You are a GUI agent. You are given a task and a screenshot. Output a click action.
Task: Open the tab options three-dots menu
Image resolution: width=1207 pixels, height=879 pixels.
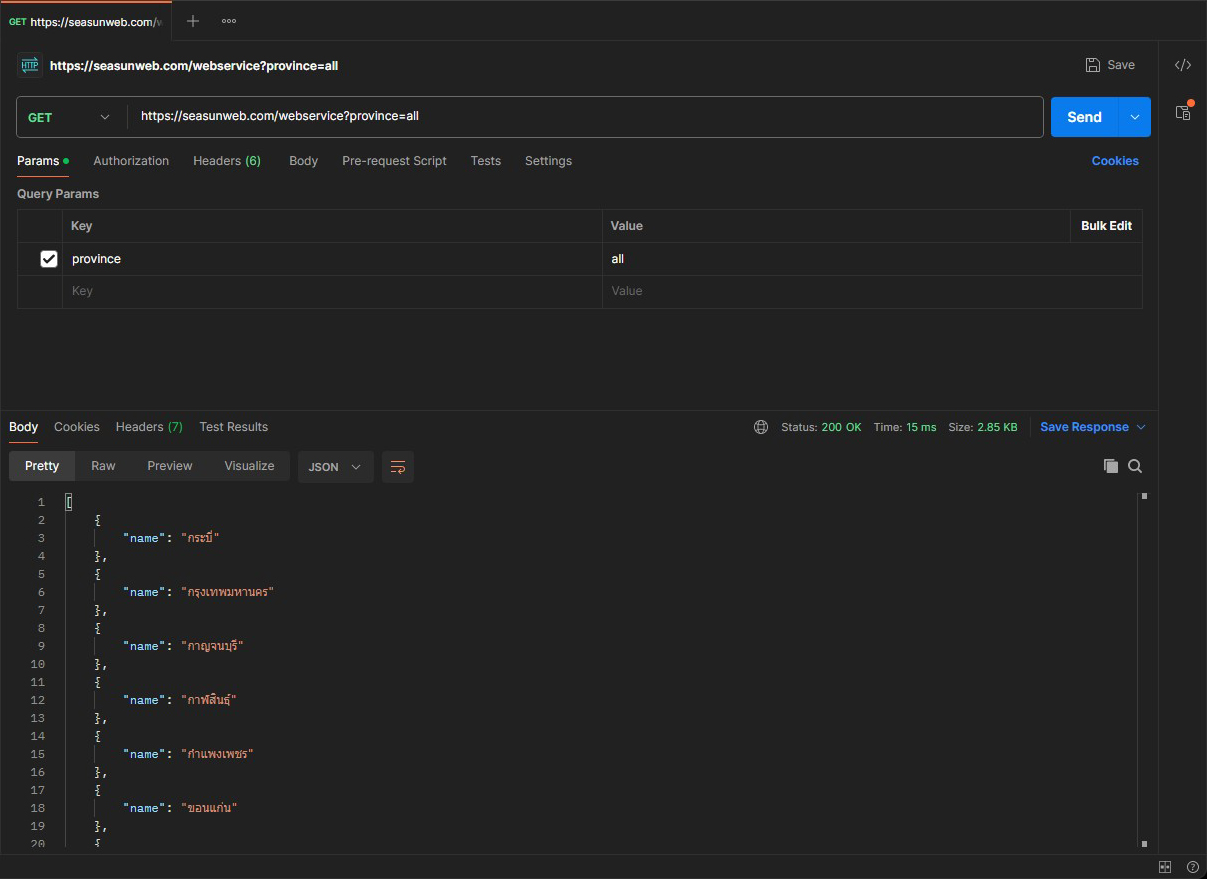[229, 21]
